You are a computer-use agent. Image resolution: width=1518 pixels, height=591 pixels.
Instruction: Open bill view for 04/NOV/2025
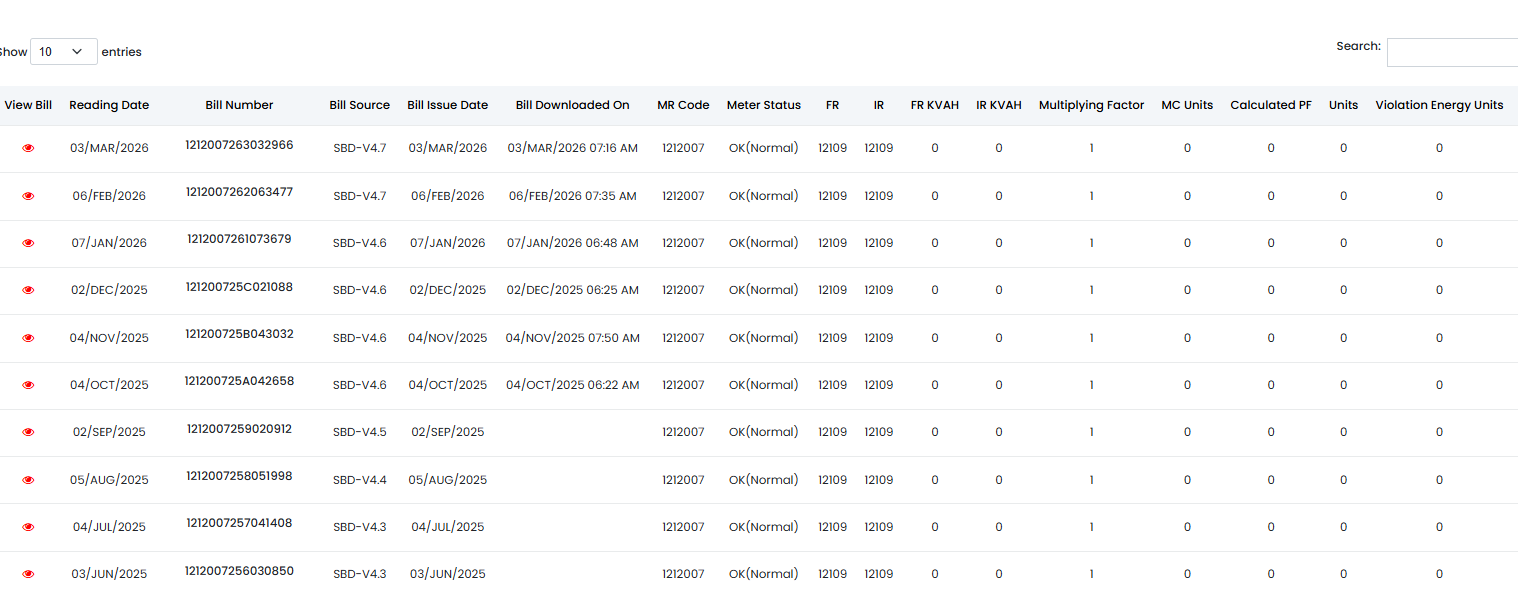tap(28, 338)
